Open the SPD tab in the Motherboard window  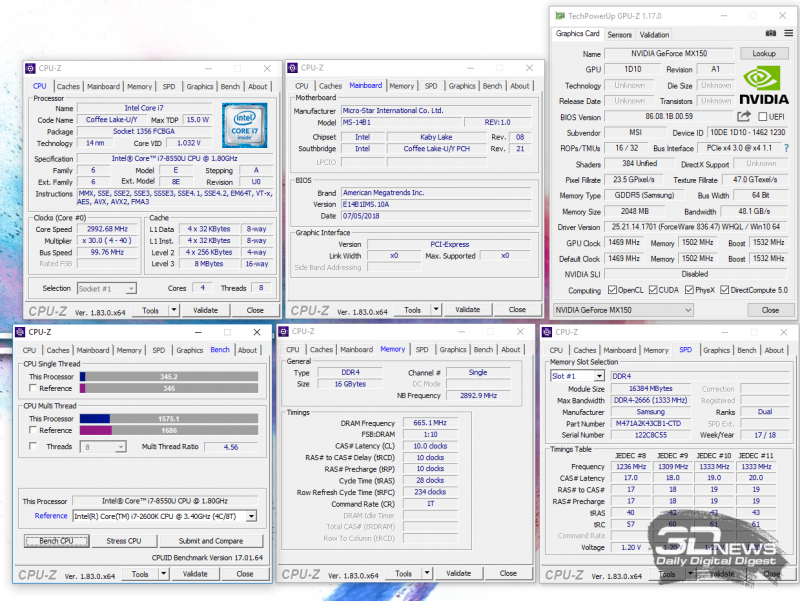pos(431,86)
